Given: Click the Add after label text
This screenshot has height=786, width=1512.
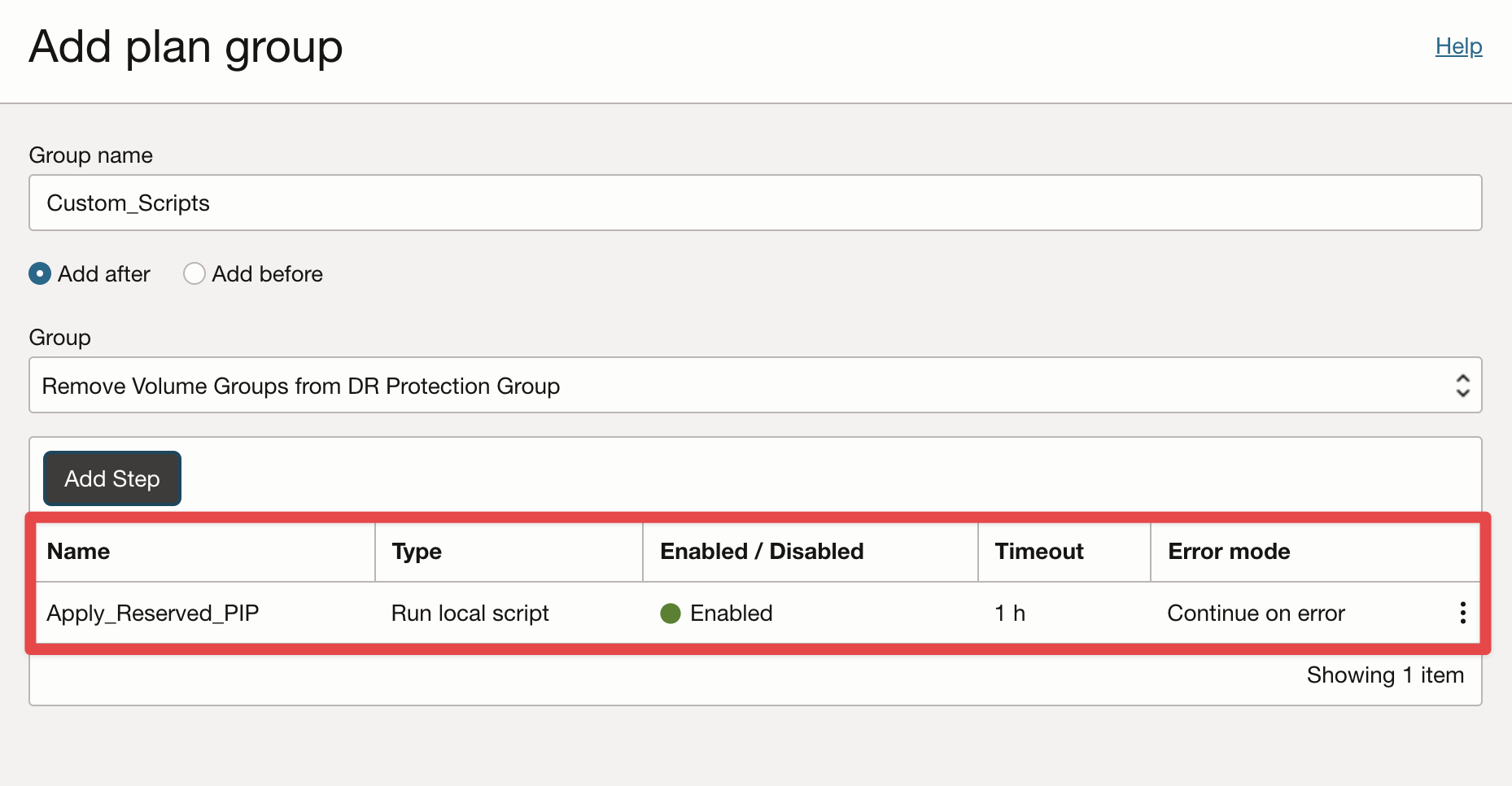Looking at the screenshot, I should pyautogui.click(x=104, y=274).
